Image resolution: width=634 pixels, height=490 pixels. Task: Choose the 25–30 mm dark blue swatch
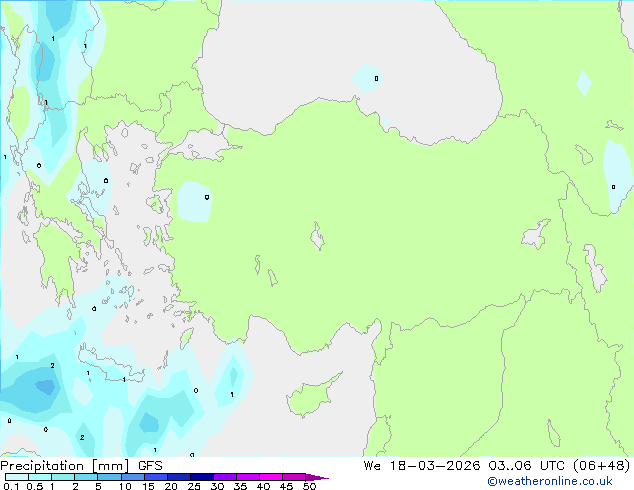[x=202, y=477]
